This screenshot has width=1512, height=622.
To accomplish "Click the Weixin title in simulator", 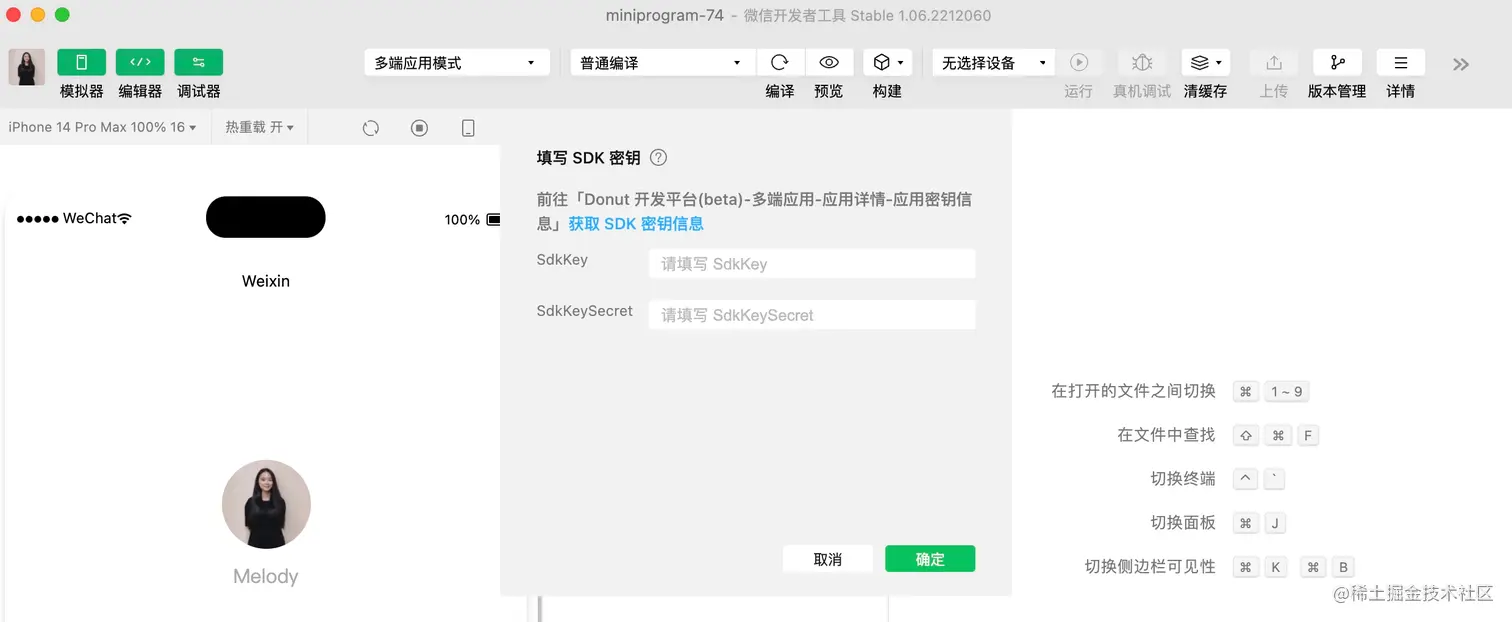I will click(x=266, y=281).
